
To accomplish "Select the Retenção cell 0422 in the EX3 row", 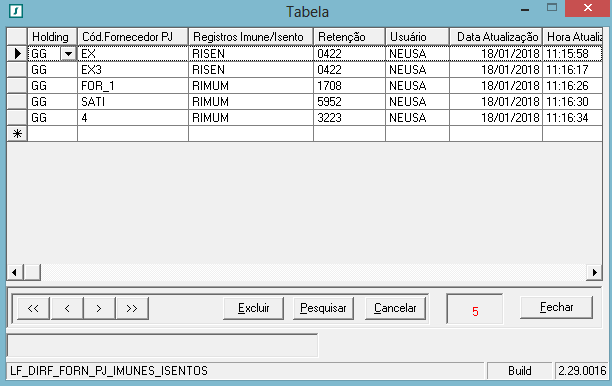I will tap(349, 69).
